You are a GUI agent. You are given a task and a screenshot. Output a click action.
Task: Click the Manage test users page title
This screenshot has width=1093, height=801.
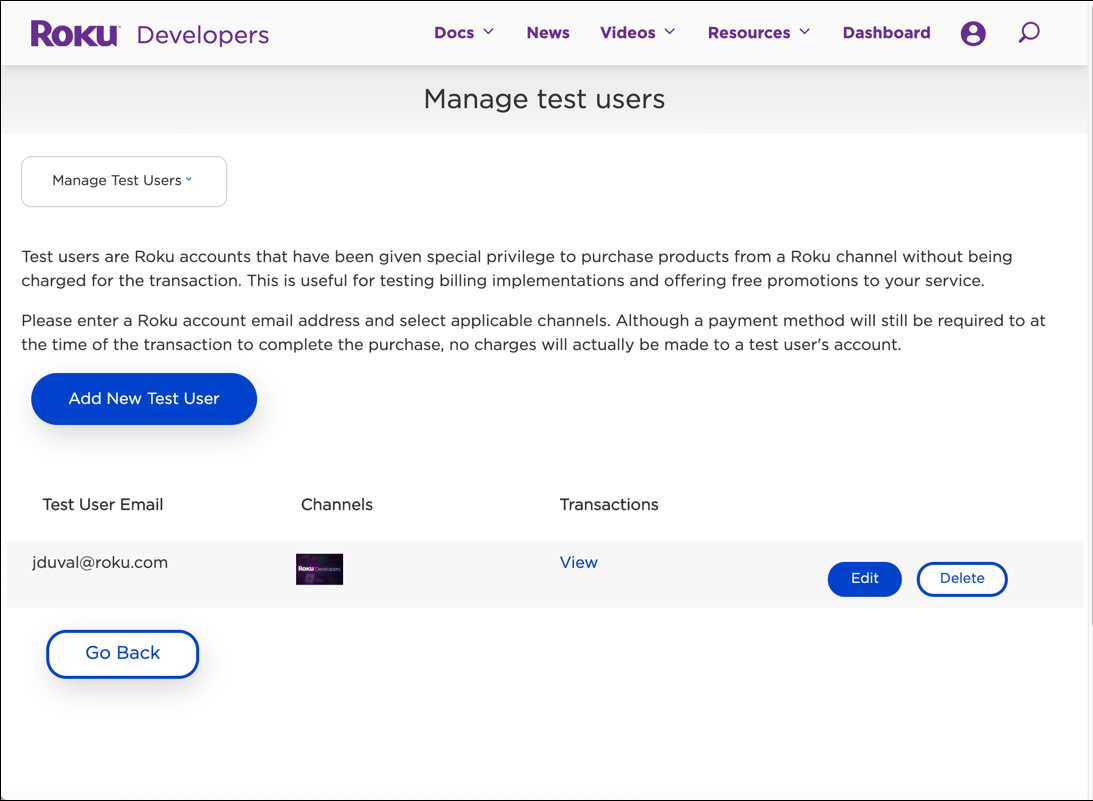coord(544,99)
